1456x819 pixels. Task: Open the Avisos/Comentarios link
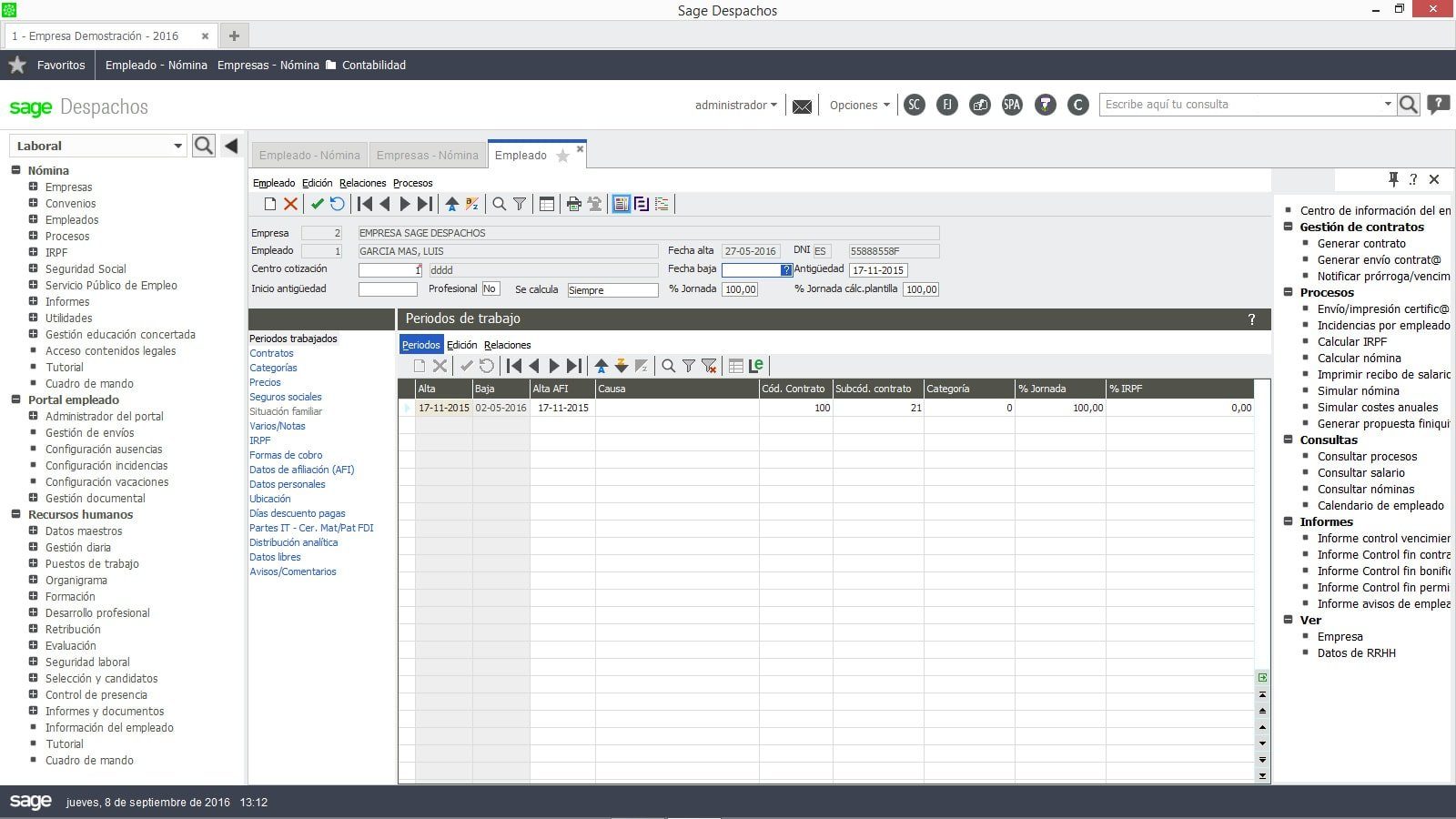(293, 571)
